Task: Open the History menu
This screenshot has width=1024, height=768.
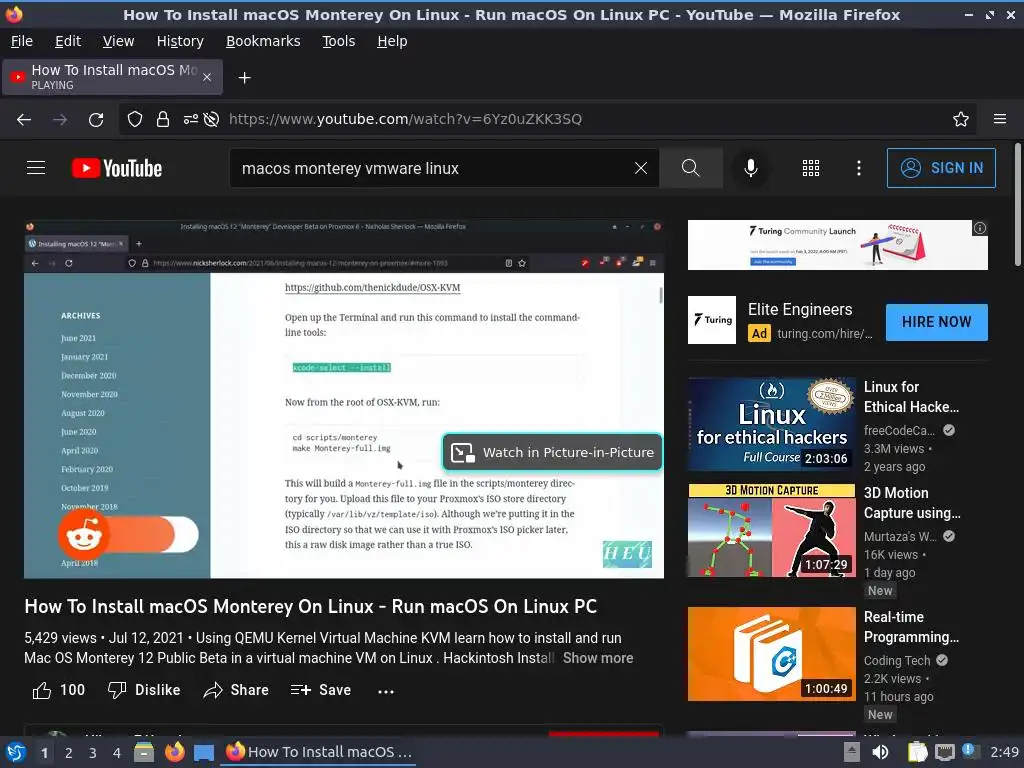Action: 180,41
